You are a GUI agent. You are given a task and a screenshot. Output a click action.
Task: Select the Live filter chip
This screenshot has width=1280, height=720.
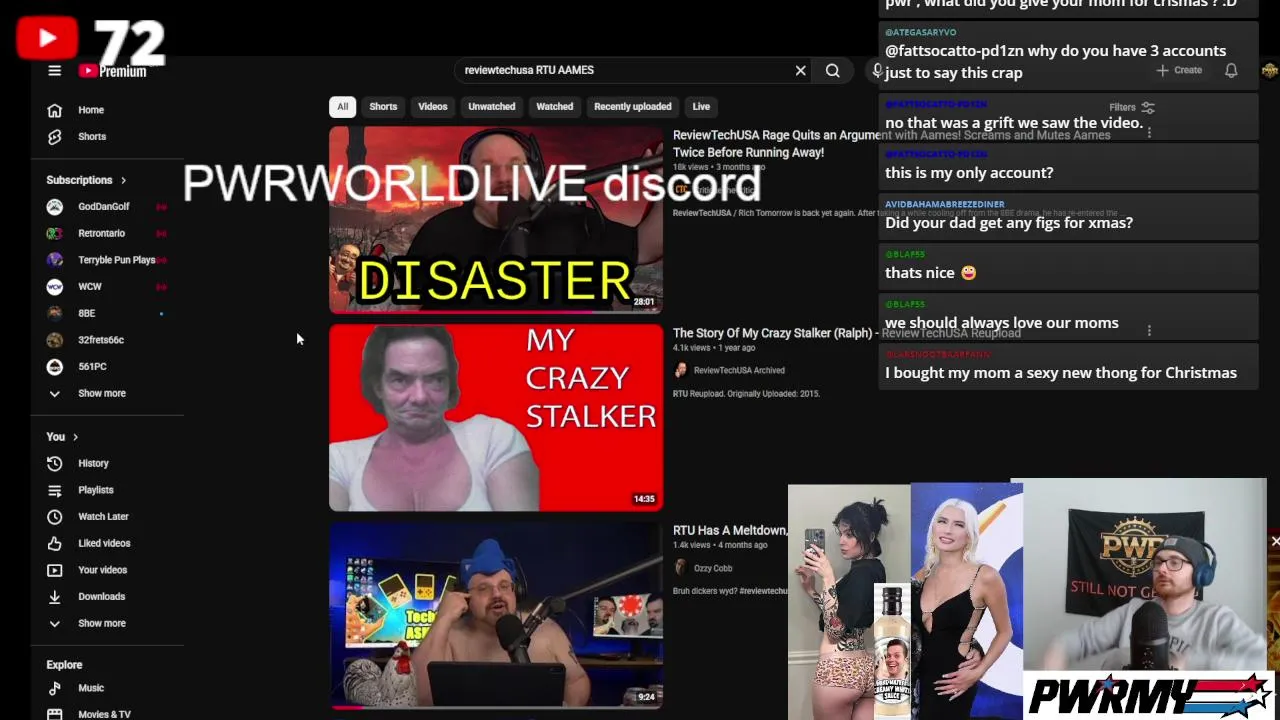[701, 106]
